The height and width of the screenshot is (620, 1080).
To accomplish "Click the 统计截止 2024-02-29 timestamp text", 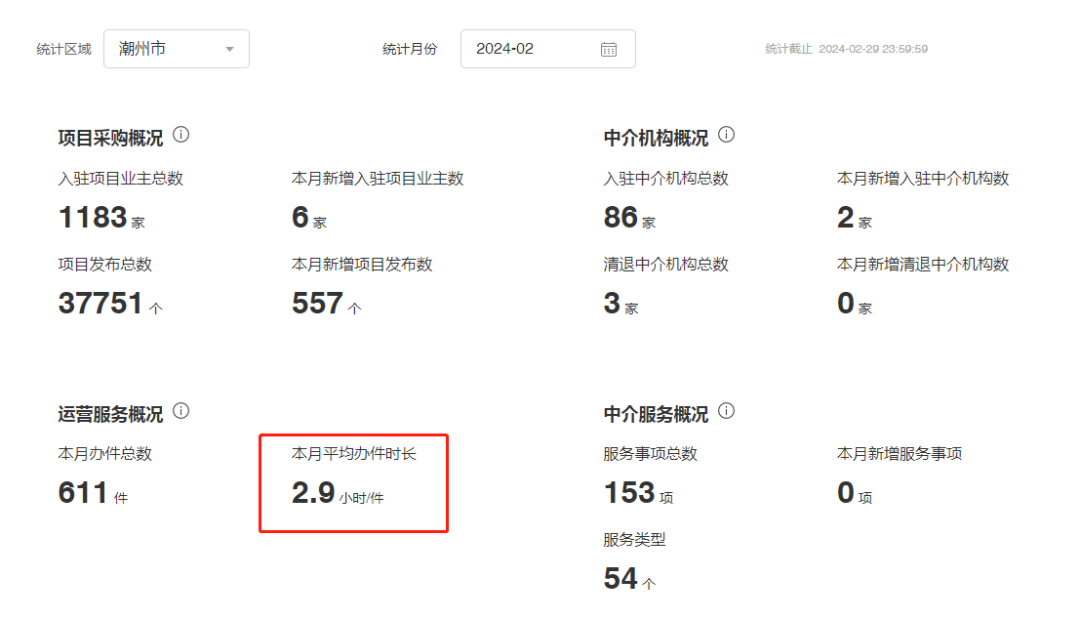I will 847,49.
